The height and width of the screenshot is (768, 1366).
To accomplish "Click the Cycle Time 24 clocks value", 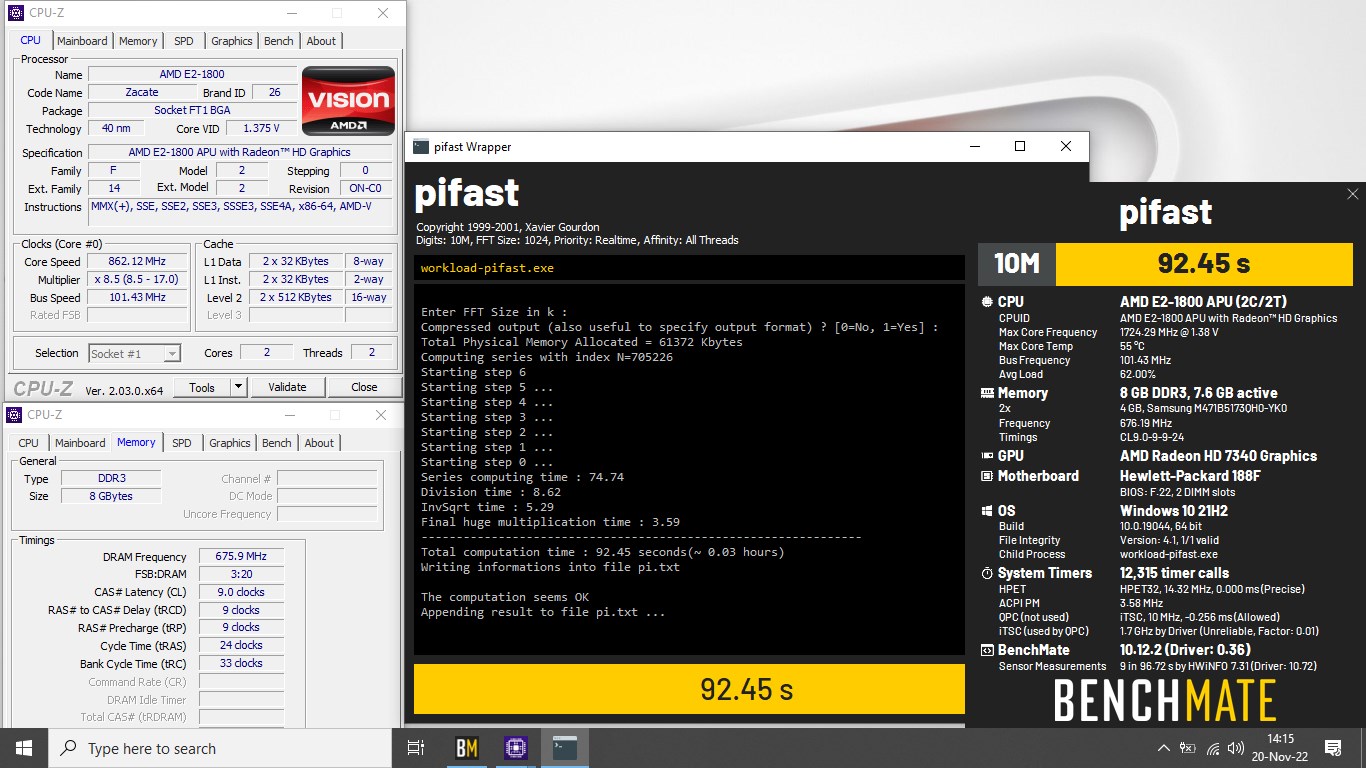I will 241,645.
